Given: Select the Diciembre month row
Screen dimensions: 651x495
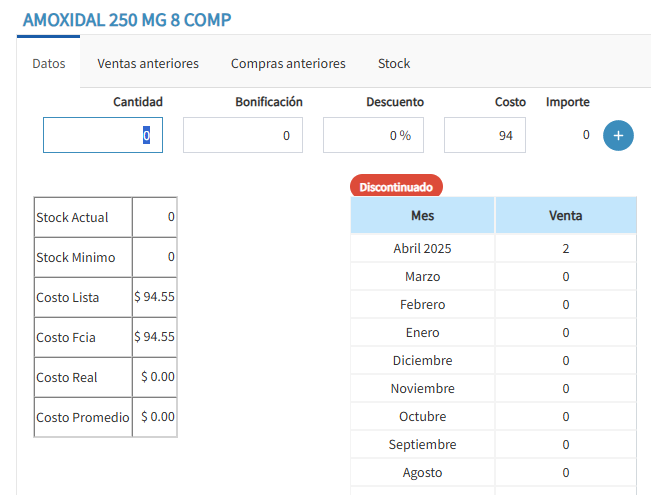Looking at the screenshot, I should [422, 360].
